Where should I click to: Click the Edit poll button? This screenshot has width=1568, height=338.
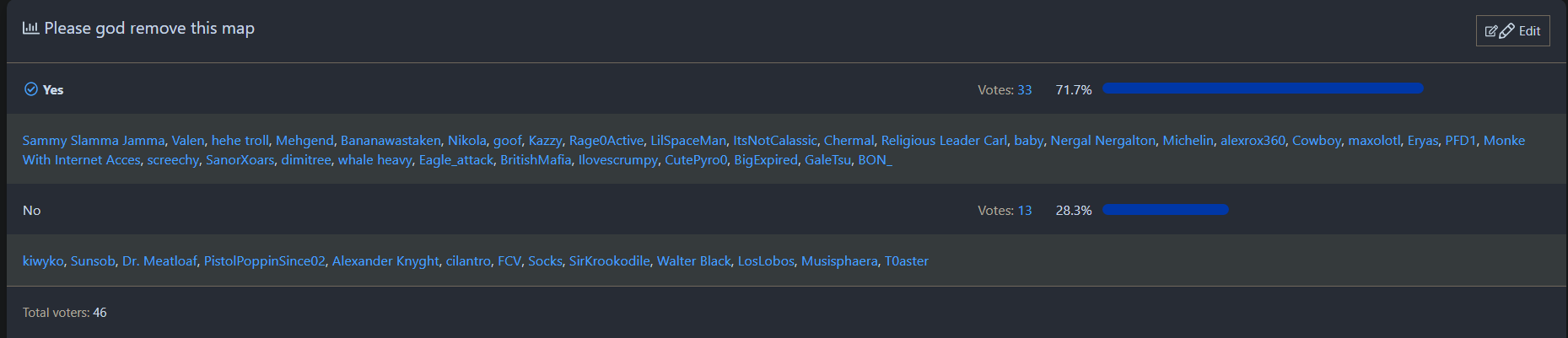point(1512,31)
